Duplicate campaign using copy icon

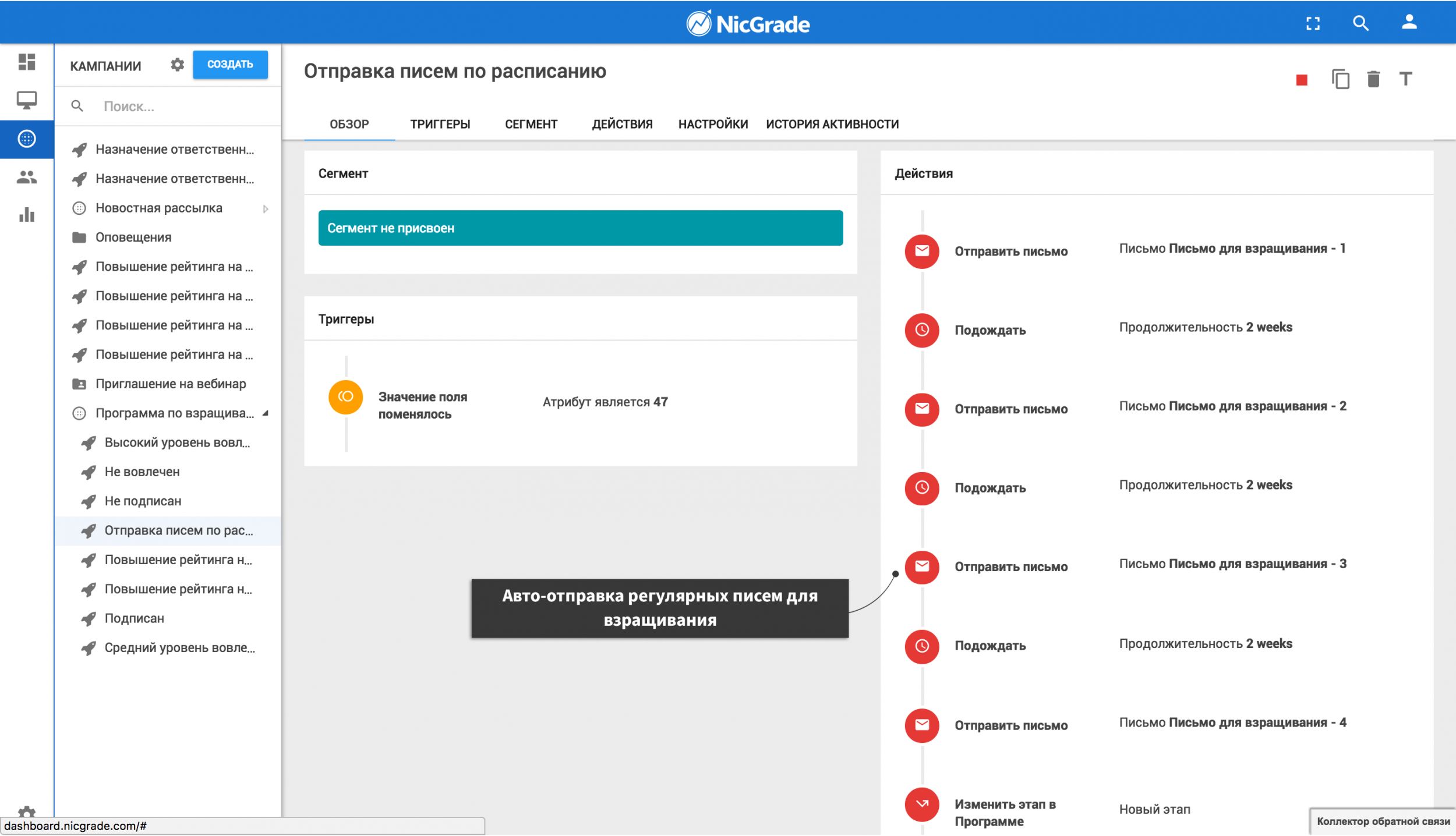tap(1340, 79)
